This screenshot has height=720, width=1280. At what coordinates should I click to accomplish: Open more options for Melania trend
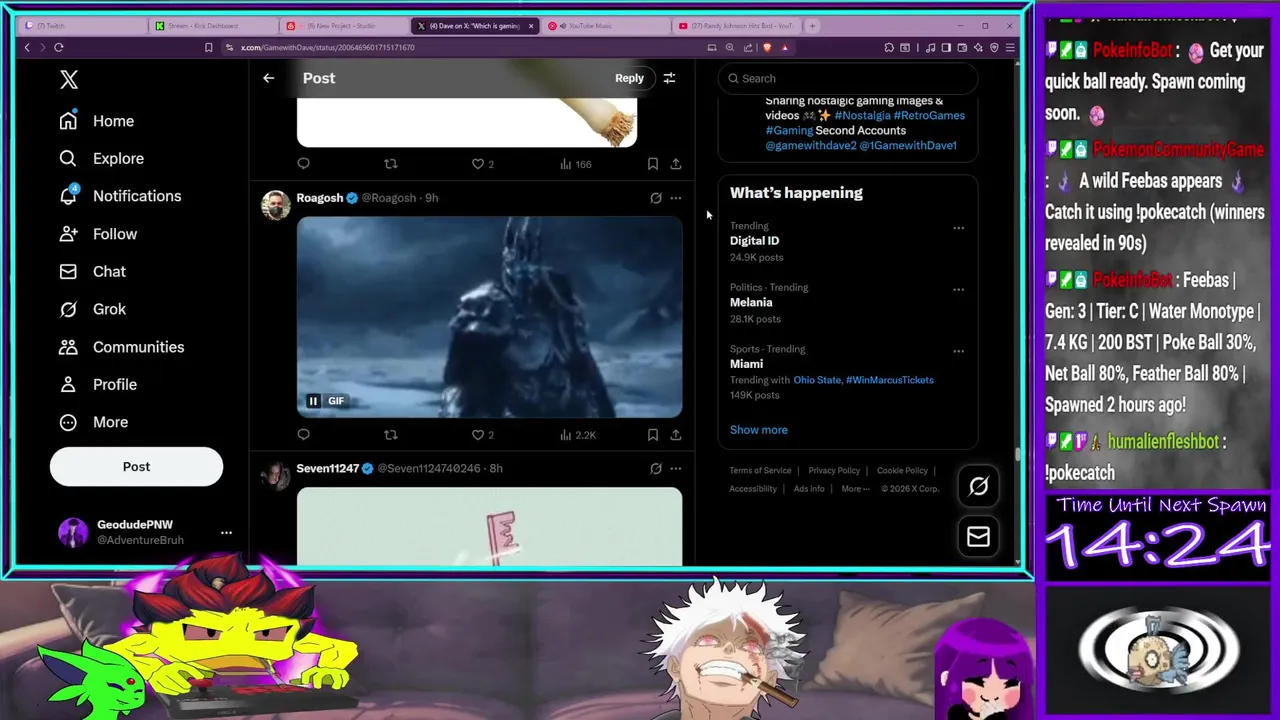click(958, 290)
